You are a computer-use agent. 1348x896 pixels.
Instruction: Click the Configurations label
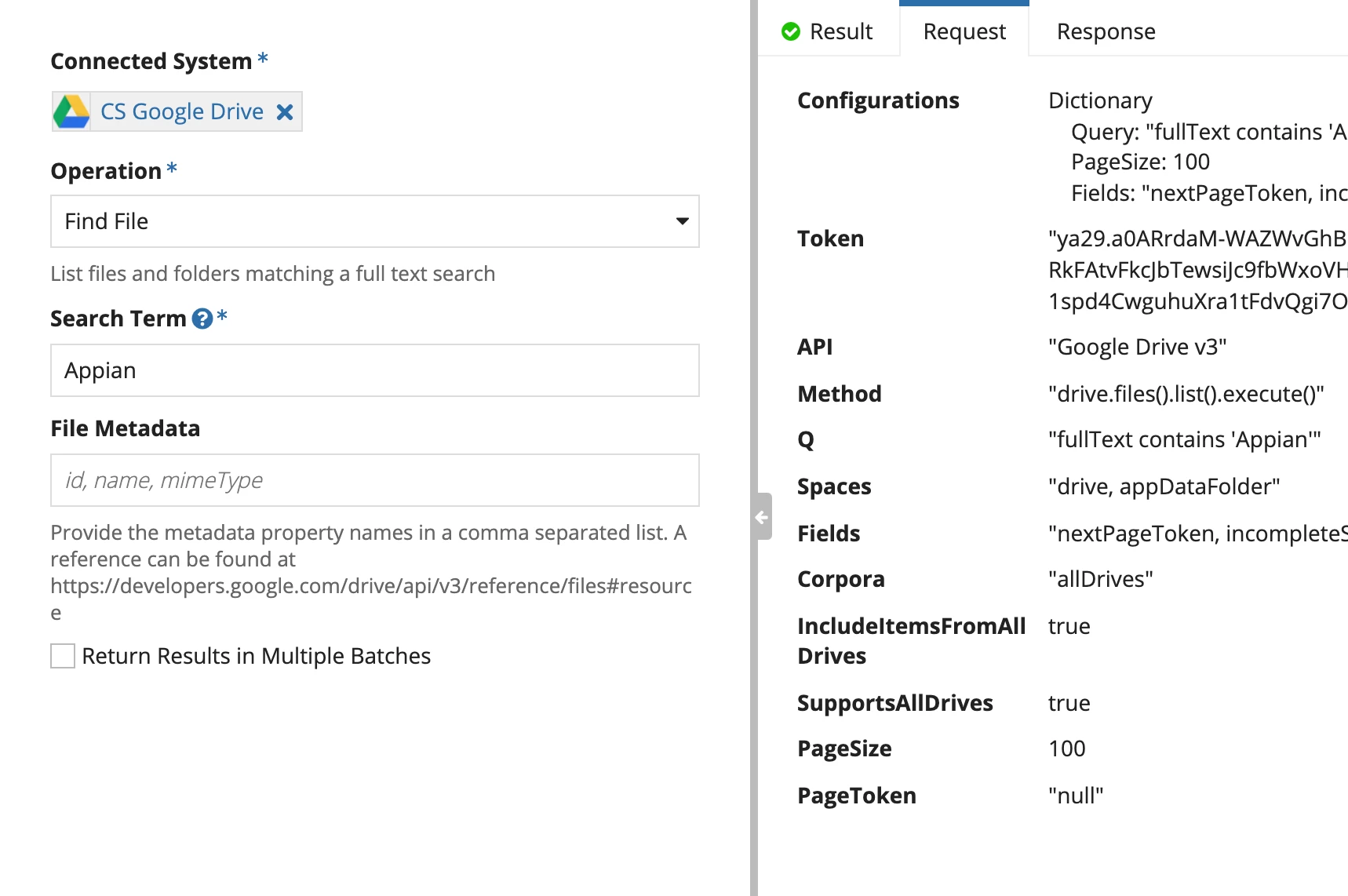click(878, 100)
